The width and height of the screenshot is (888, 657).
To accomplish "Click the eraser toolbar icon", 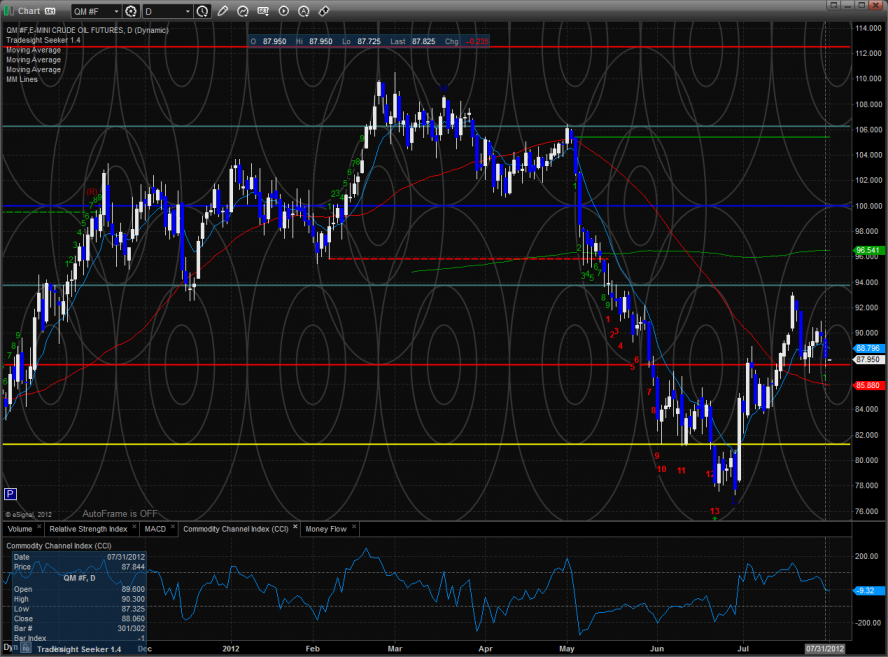I will coord(324,11).
